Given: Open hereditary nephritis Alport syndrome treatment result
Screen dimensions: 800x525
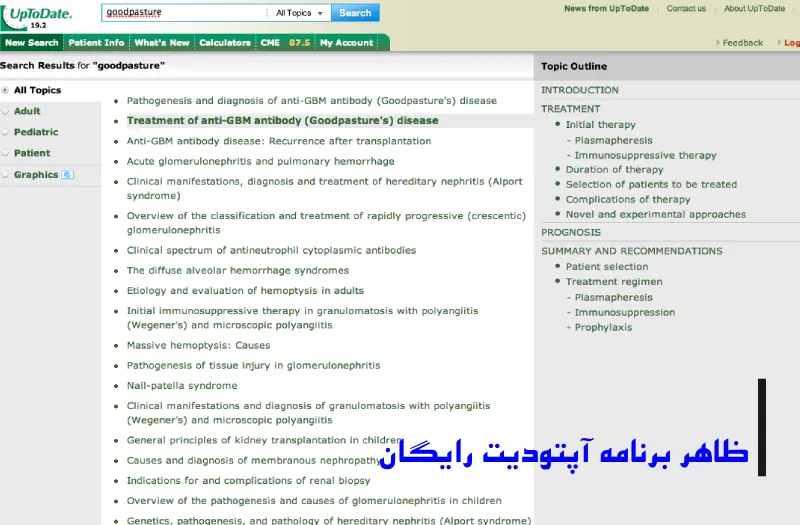Looking at the screenshot, I should [x=324, y=188].
